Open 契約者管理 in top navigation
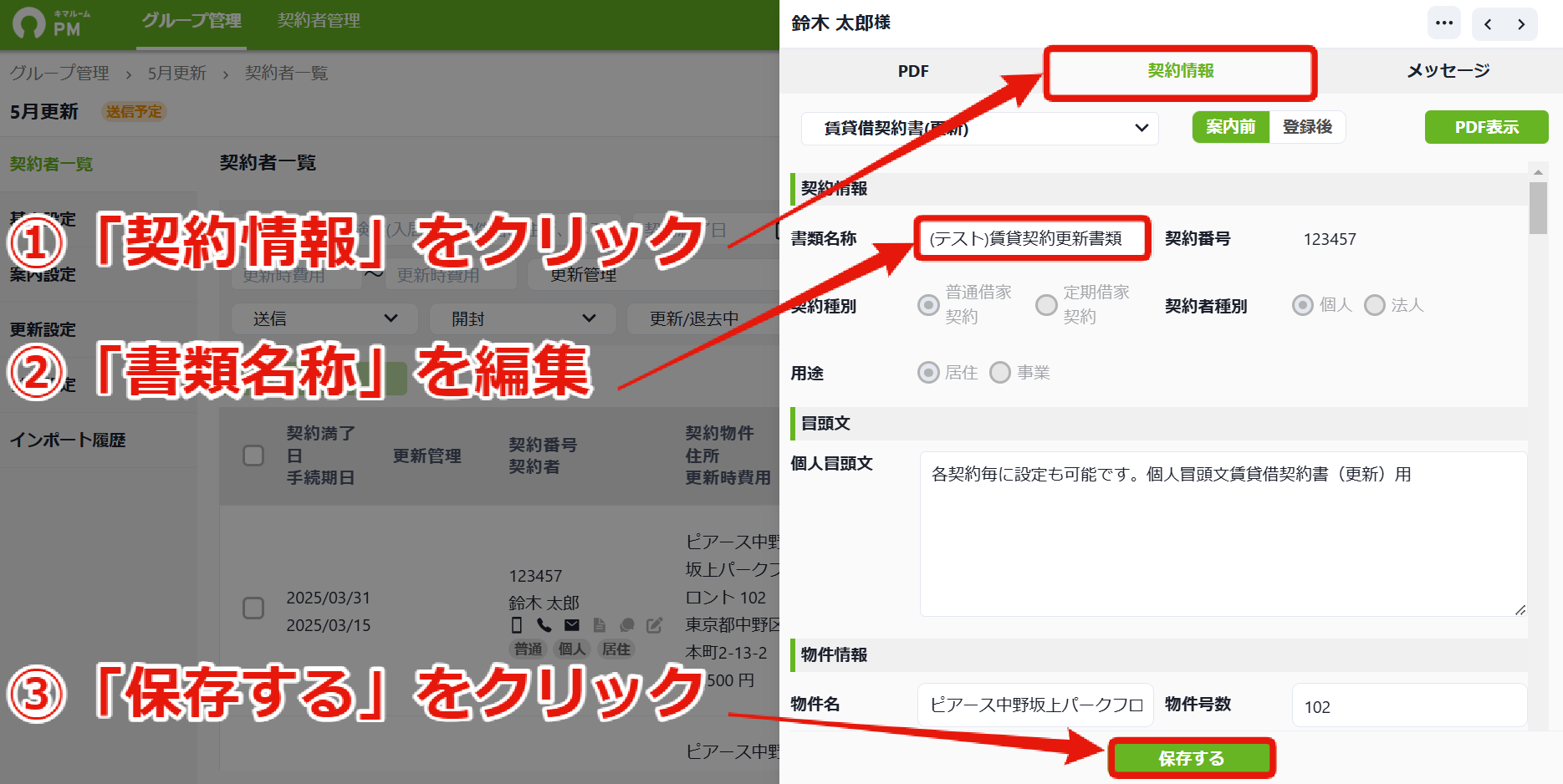The image size is (1563, 784). [319, 21]
